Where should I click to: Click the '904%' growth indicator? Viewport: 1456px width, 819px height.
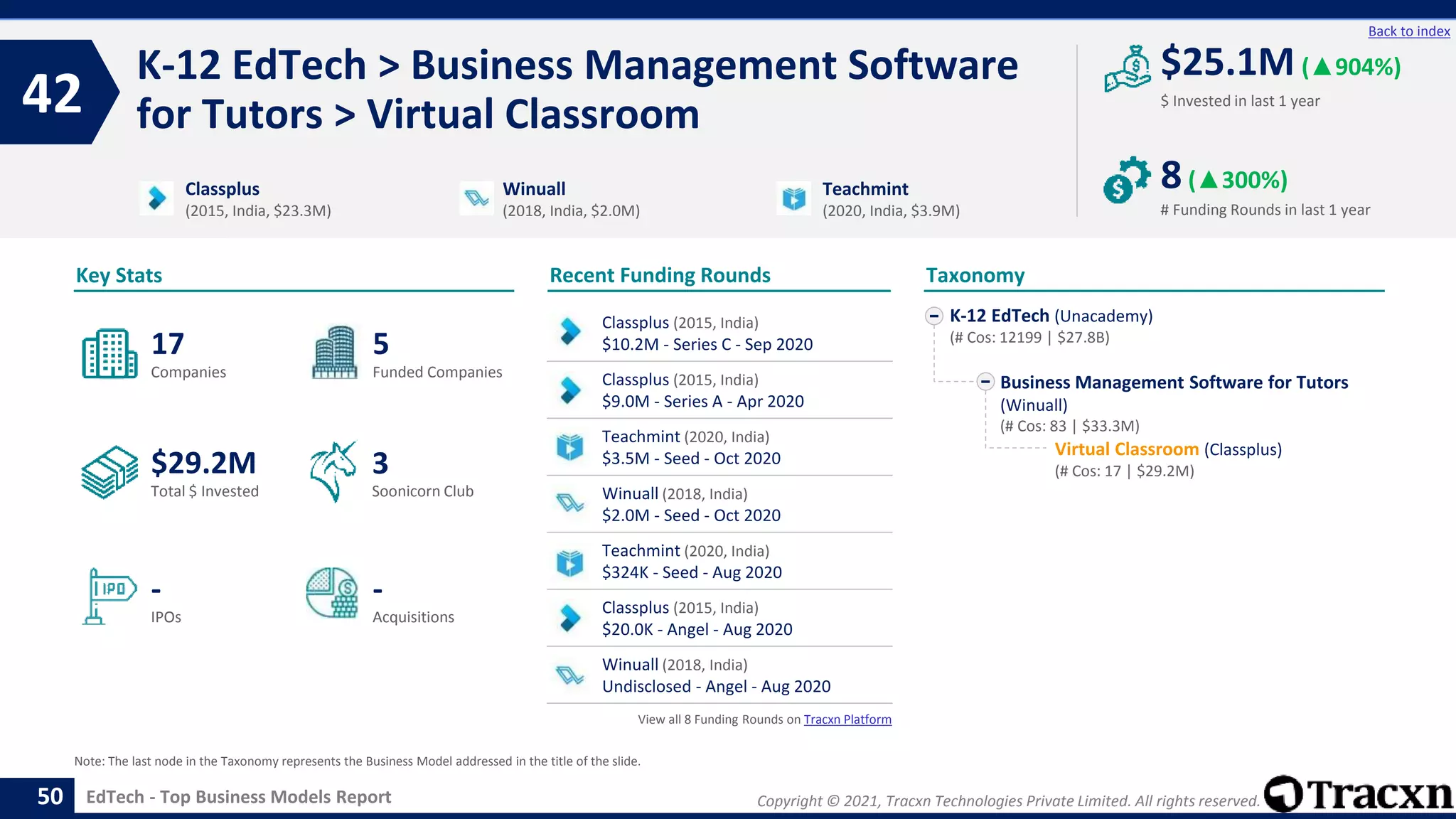click(x=1351, y=67)
